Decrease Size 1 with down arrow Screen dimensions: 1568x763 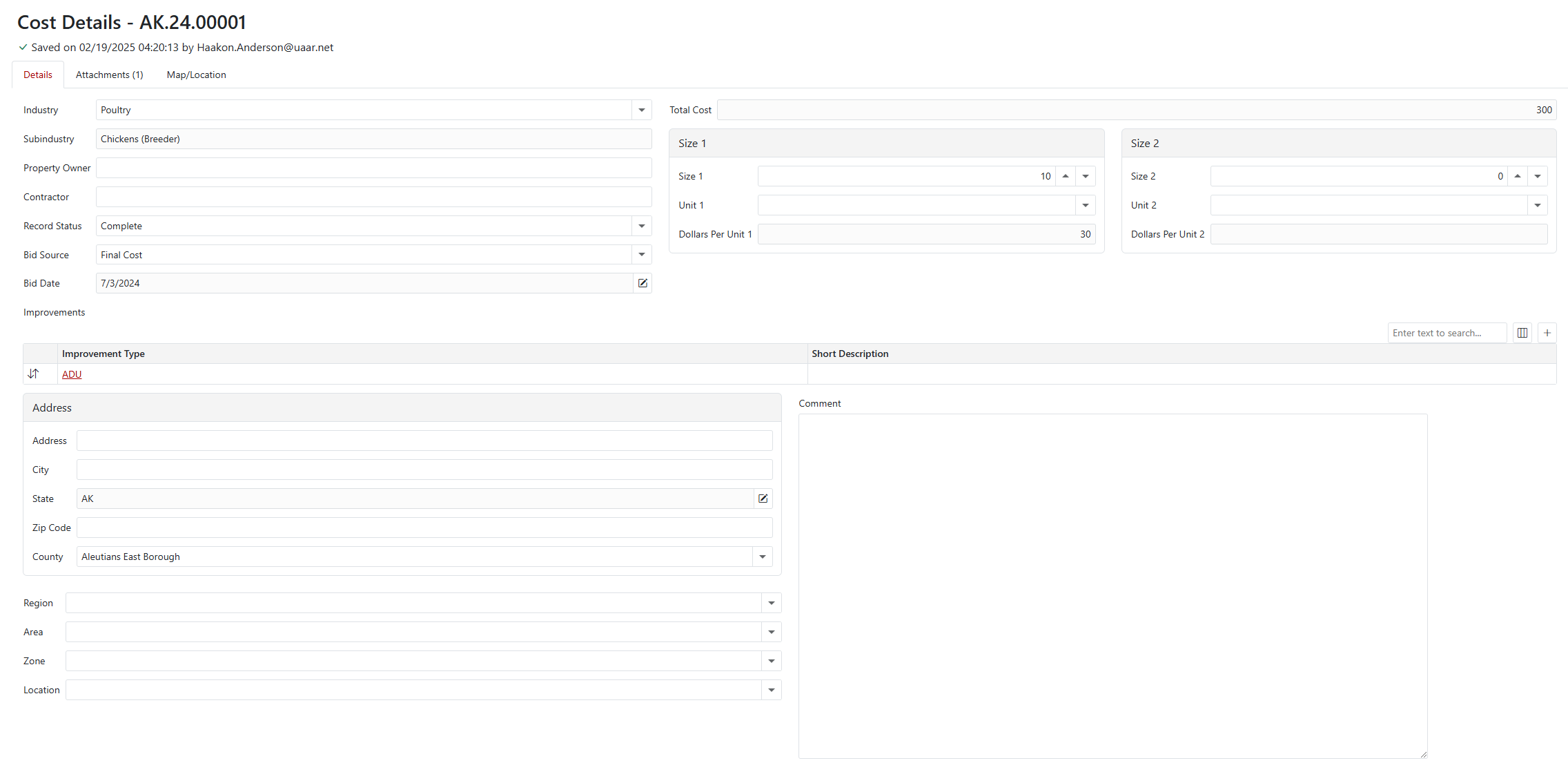click(x=1086, y=176)
